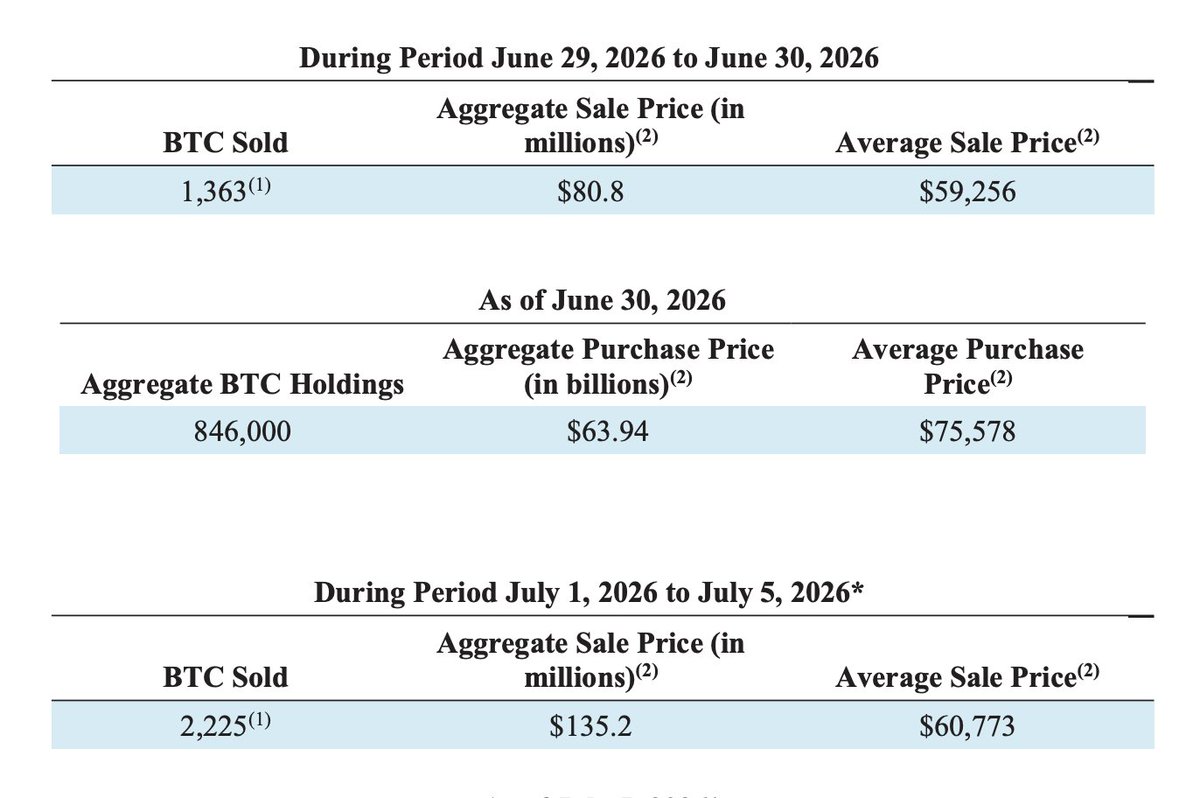The height and width of the screenshot is (798, 1200).
Task: Click the first table's Aggregate Sale Price header
Action: (x=591, y=126)
